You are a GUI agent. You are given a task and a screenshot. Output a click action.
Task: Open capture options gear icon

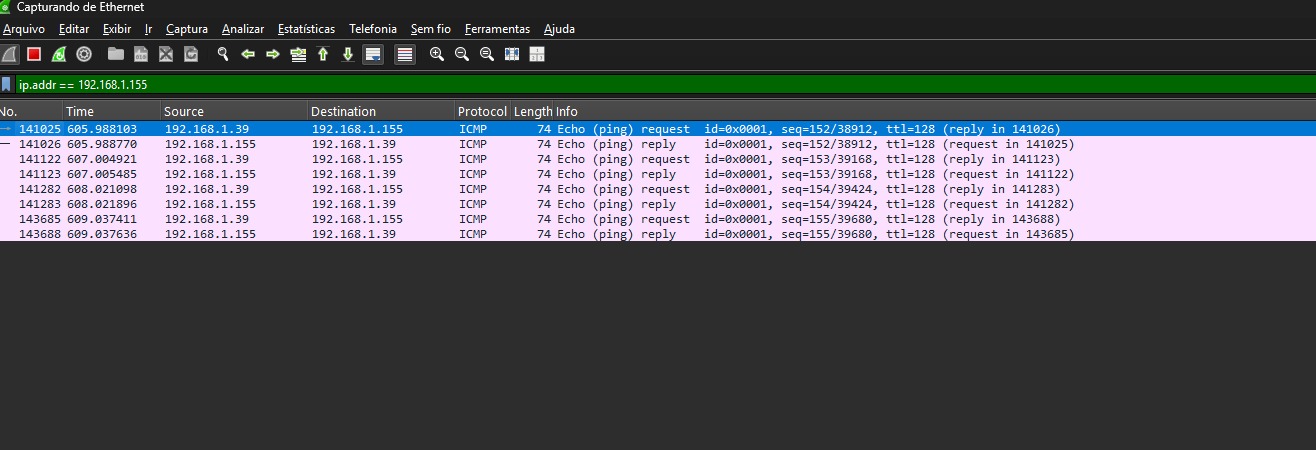84,54
